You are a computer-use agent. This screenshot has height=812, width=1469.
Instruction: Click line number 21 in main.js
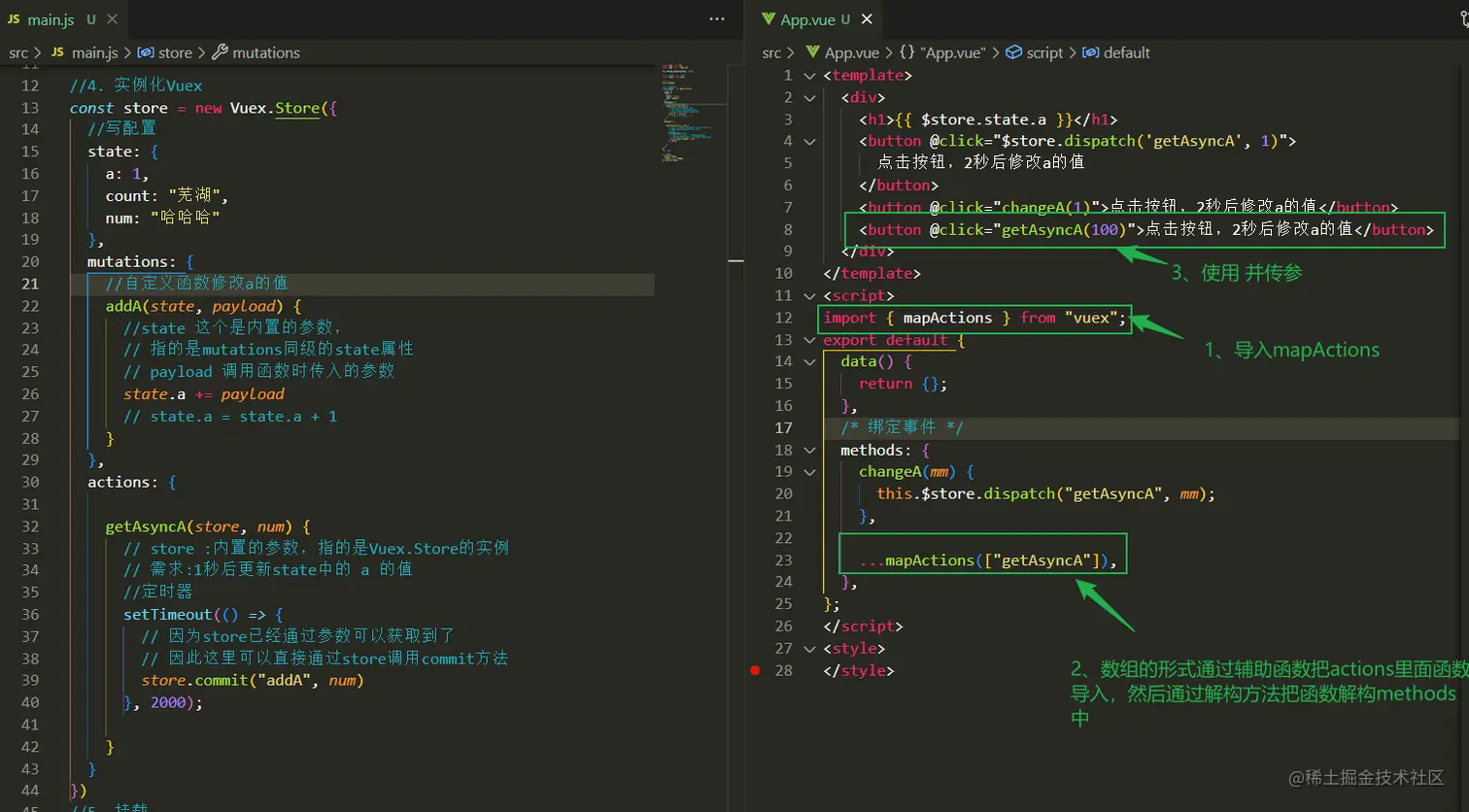coord(30,284)
